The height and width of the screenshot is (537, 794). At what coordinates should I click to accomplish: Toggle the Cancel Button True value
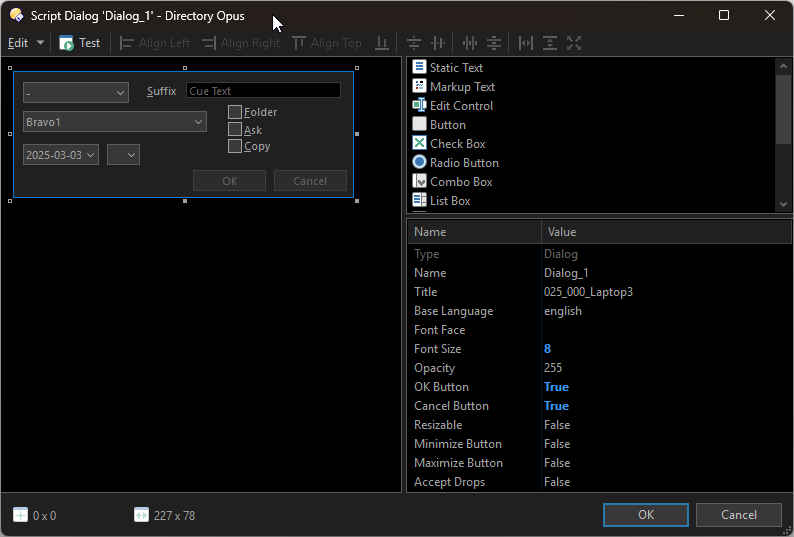[x=556, y=406]
